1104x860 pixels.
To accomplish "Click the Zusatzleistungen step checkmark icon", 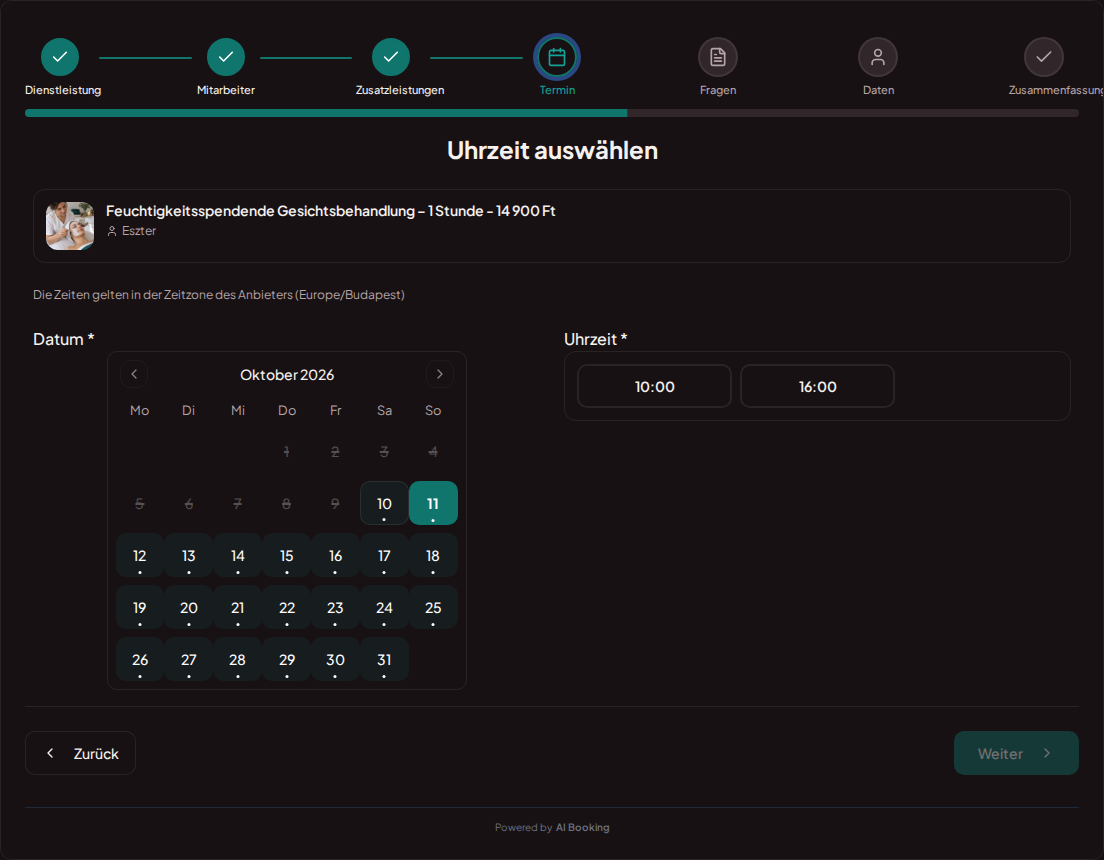I will pos(391,57).
